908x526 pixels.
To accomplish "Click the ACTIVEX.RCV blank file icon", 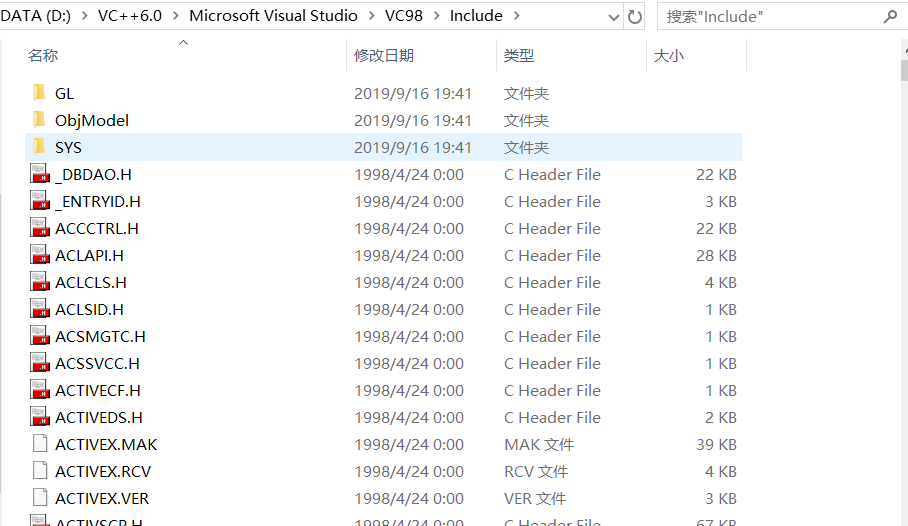I will pyautogui.click(x=40, y=470).
